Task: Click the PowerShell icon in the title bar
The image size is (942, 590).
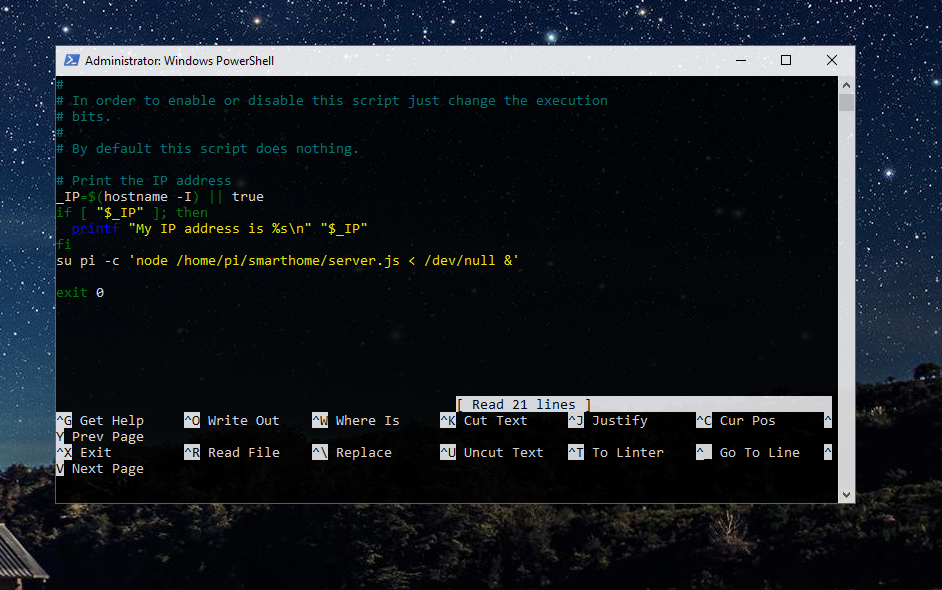Action: 71,61
